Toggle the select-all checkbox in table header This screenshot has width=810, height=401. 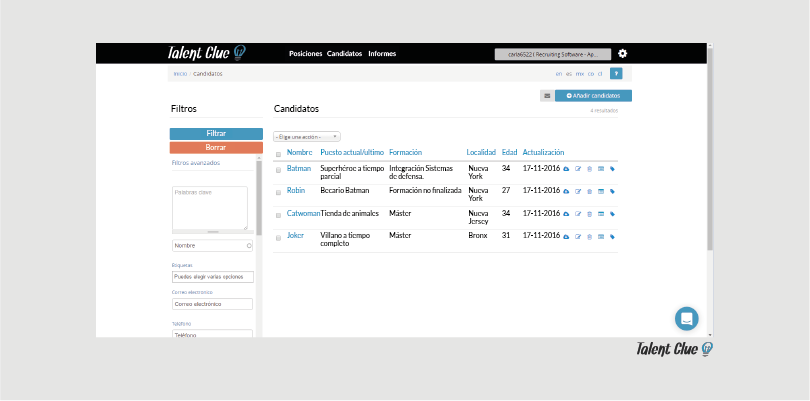(279, 154)
